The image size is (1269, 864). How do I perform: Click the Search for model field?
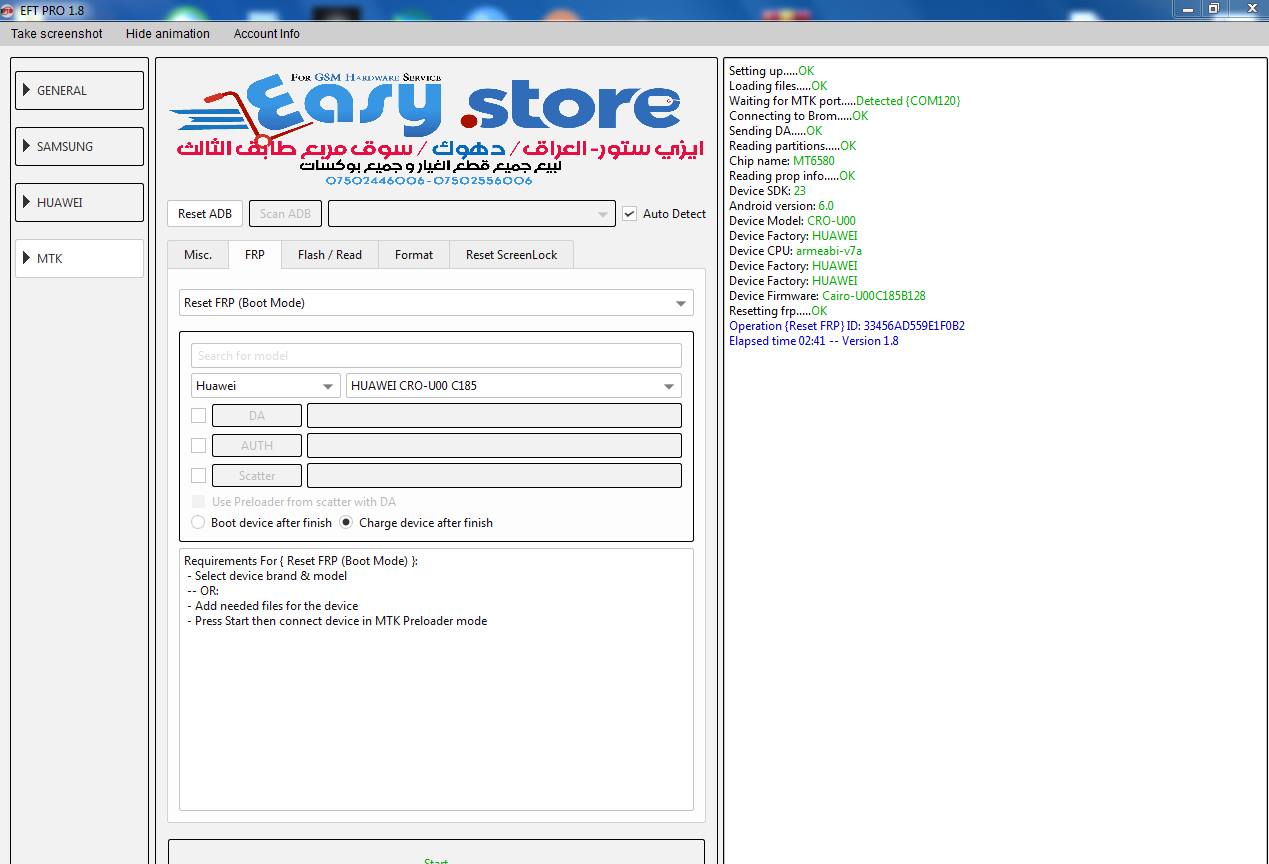click(436, 355)
